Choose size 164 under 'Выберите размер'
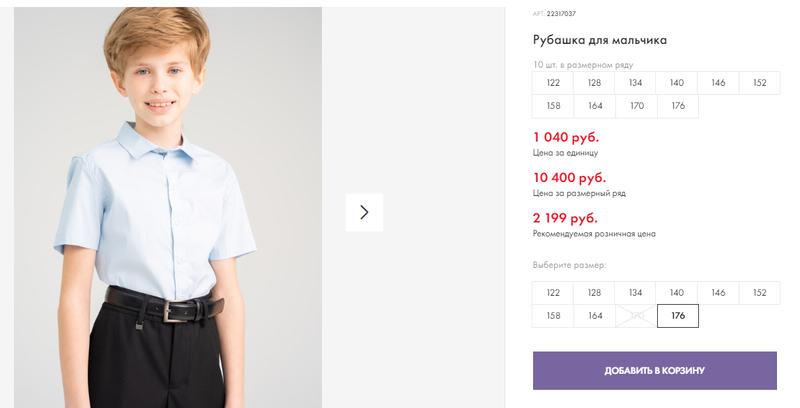The image size is (800, 408). click(594, 316)
